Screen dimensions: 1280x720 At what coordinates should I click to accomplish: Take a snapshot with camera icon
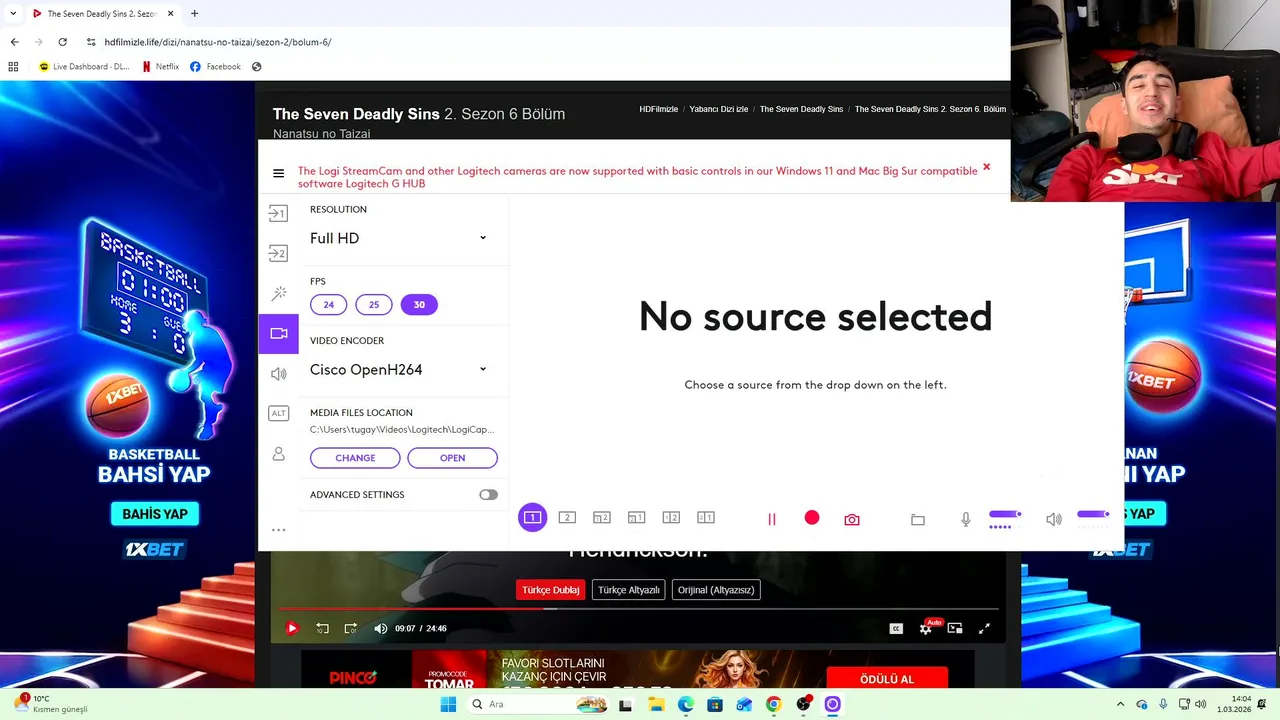pyautogui.click(x=852, y=519)
